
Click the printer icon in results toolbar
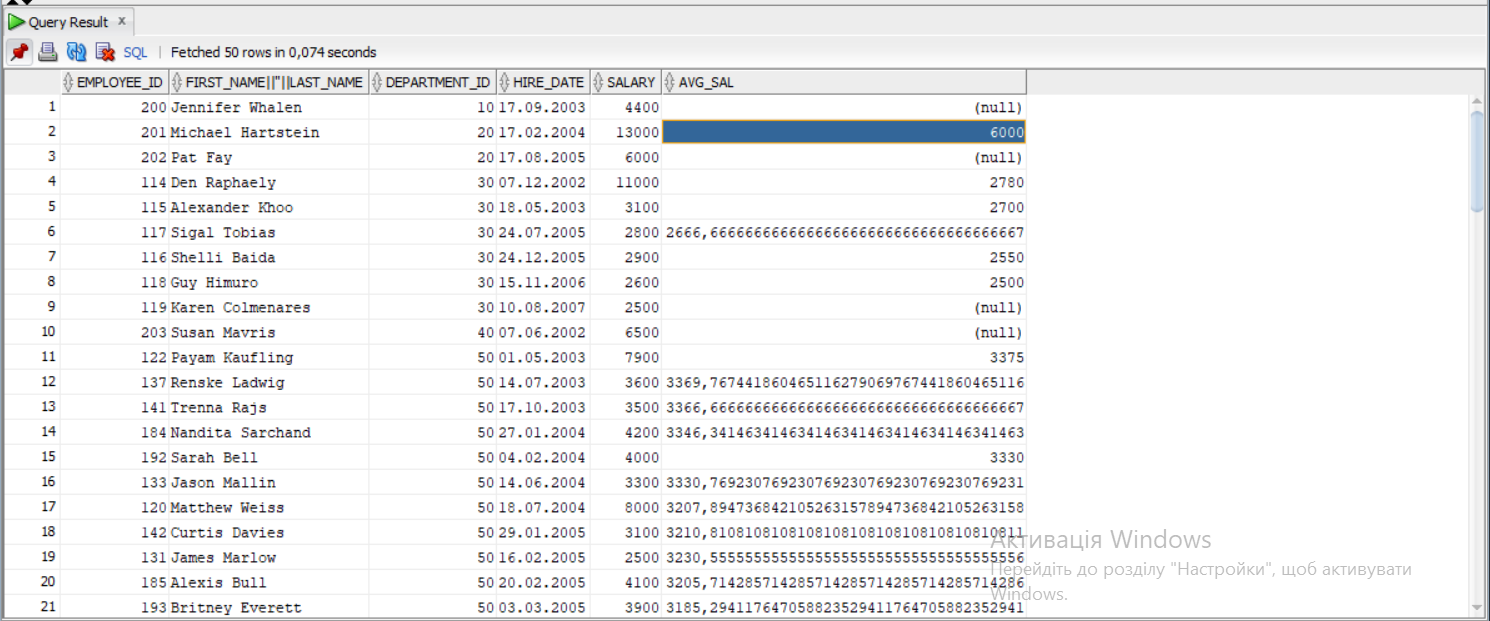pyautogui.click(x=48, y=52)
